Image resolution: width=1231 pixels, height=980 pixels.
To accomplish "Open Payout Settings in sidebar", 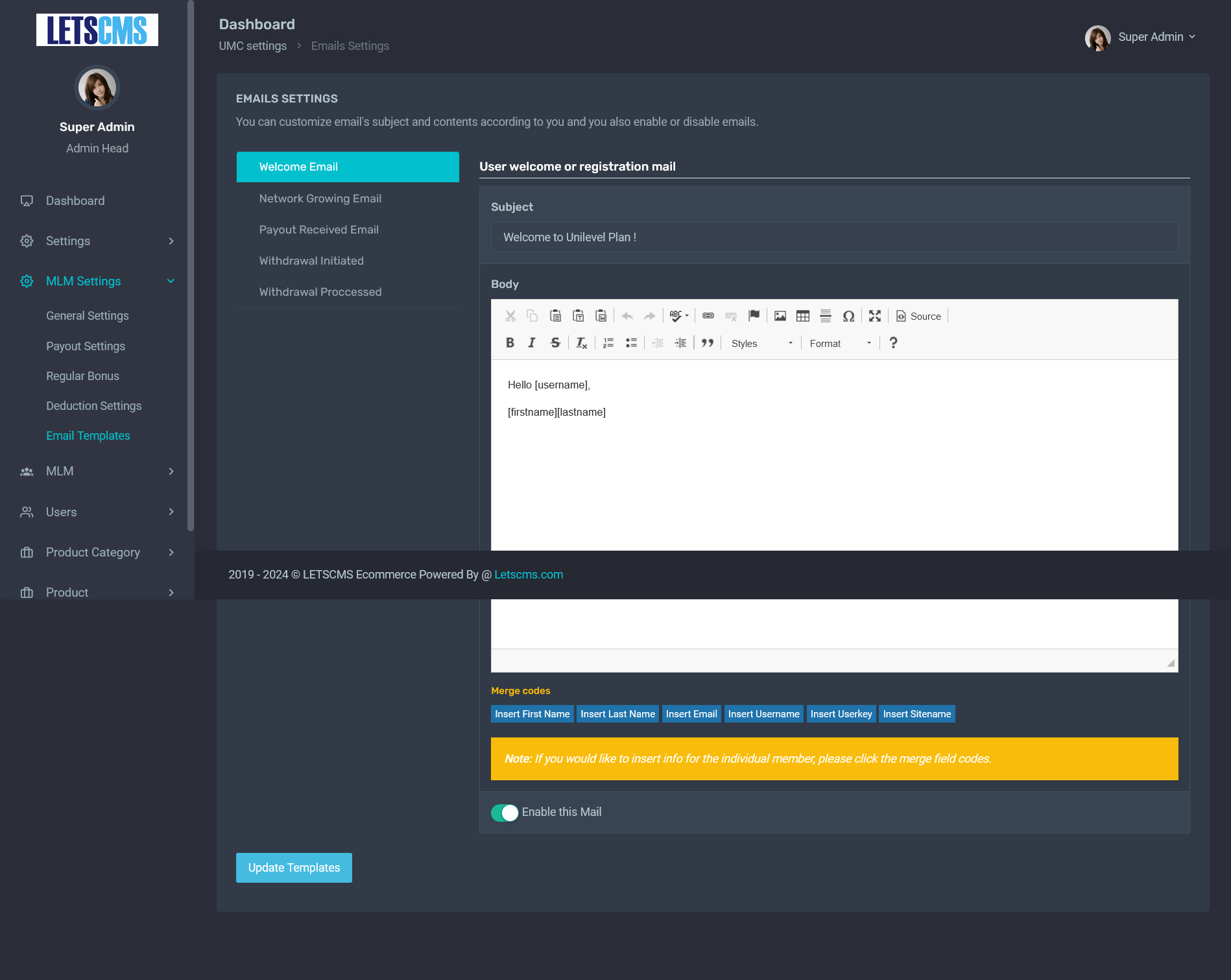I will point(86,346).
